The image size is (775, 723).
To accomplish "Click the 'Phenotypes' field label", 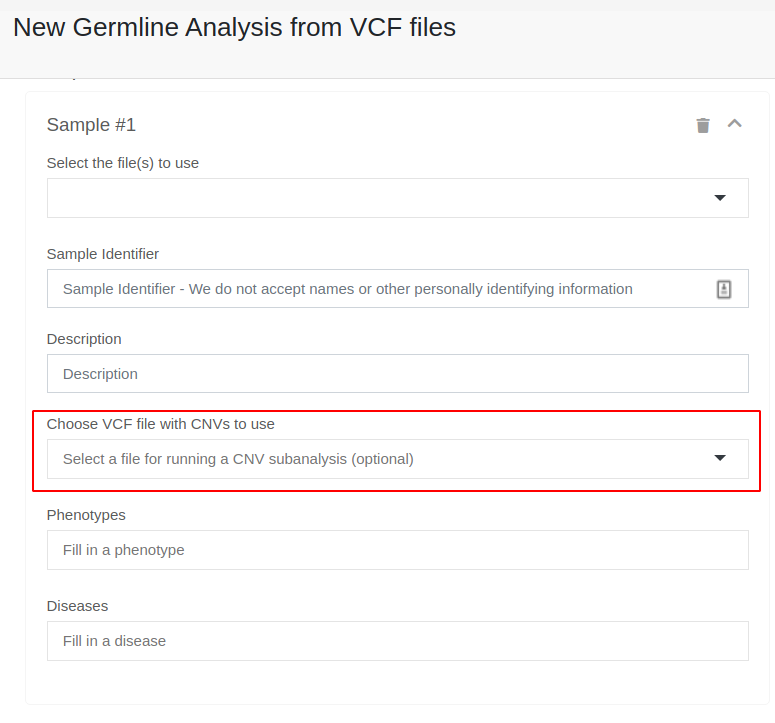I will 86,515.
